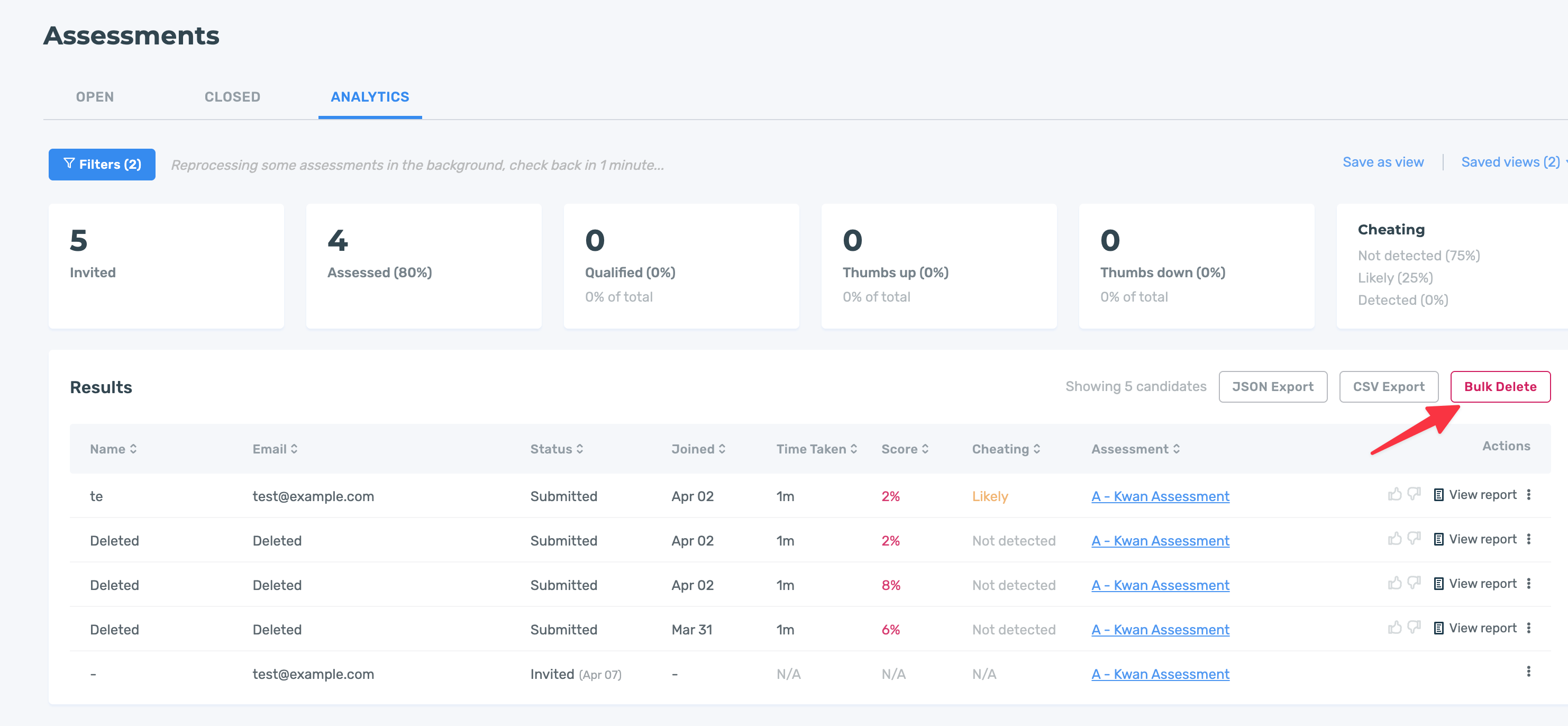Open three-dot menu for Invited candidate row
This screenshot has width=1568, height=726.
(1528, 672)
